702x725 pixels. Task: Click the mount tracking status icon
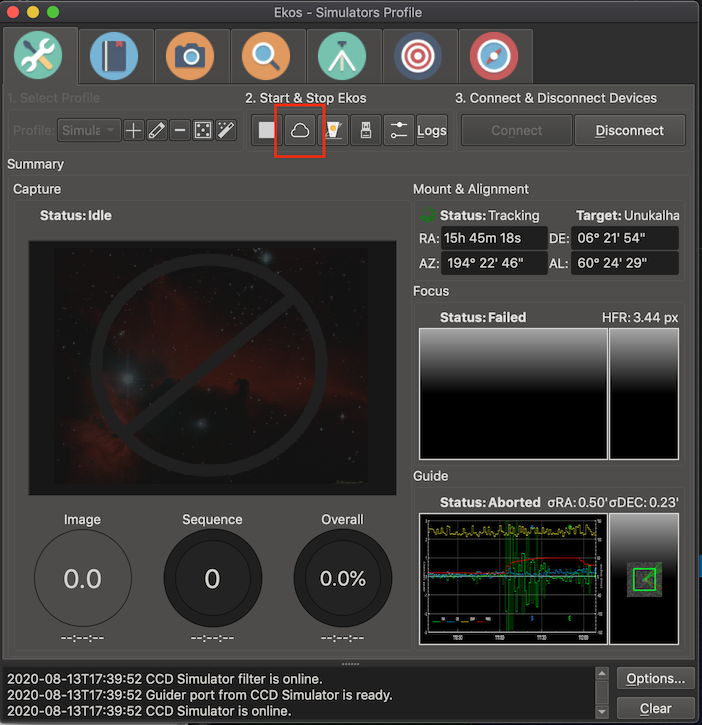click(x=428, y=215)
